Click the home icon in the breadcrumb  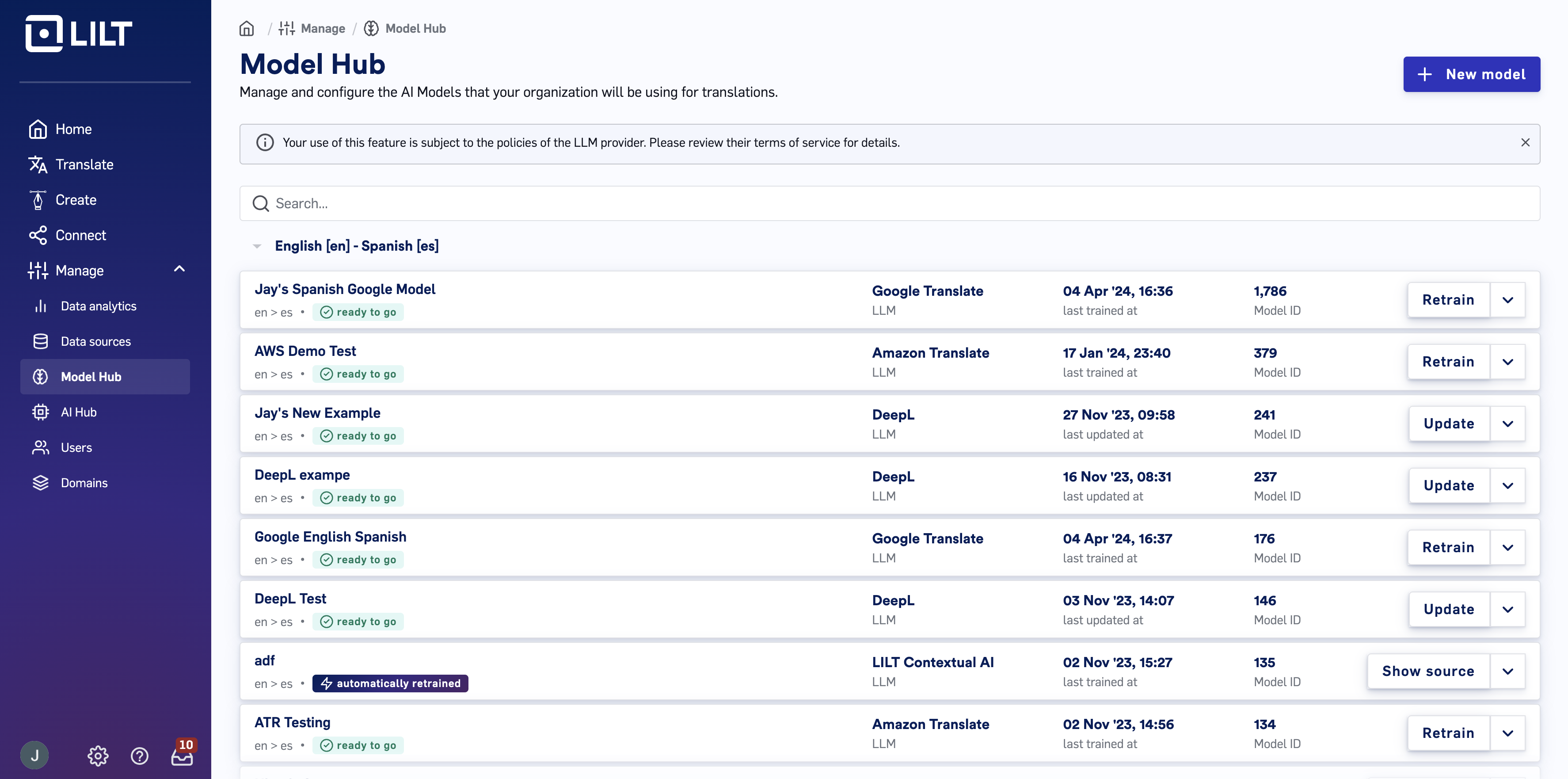(247, 29)
